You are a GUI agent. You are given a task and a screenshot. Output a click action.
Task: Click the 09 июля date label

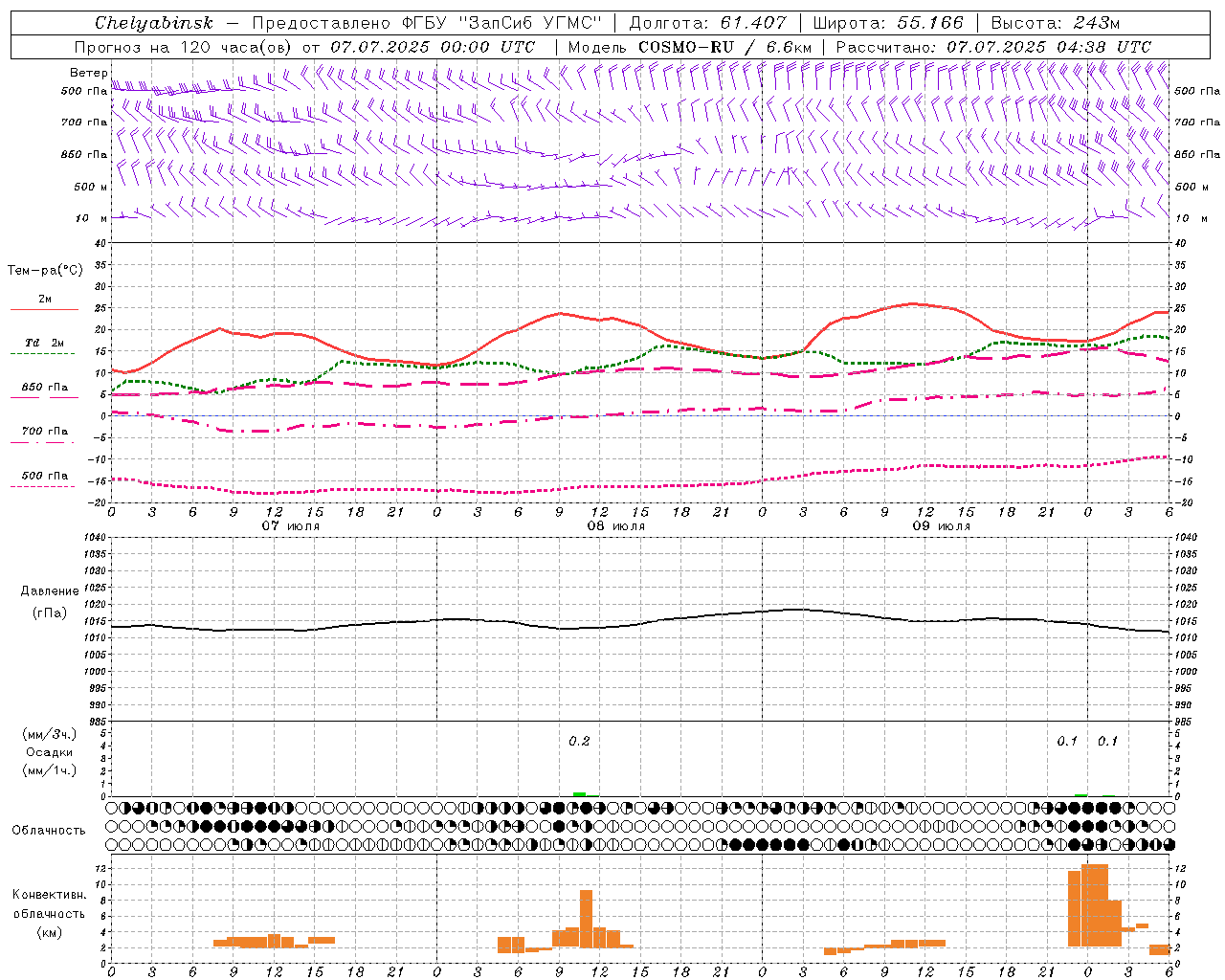click(x=942, y=526)
